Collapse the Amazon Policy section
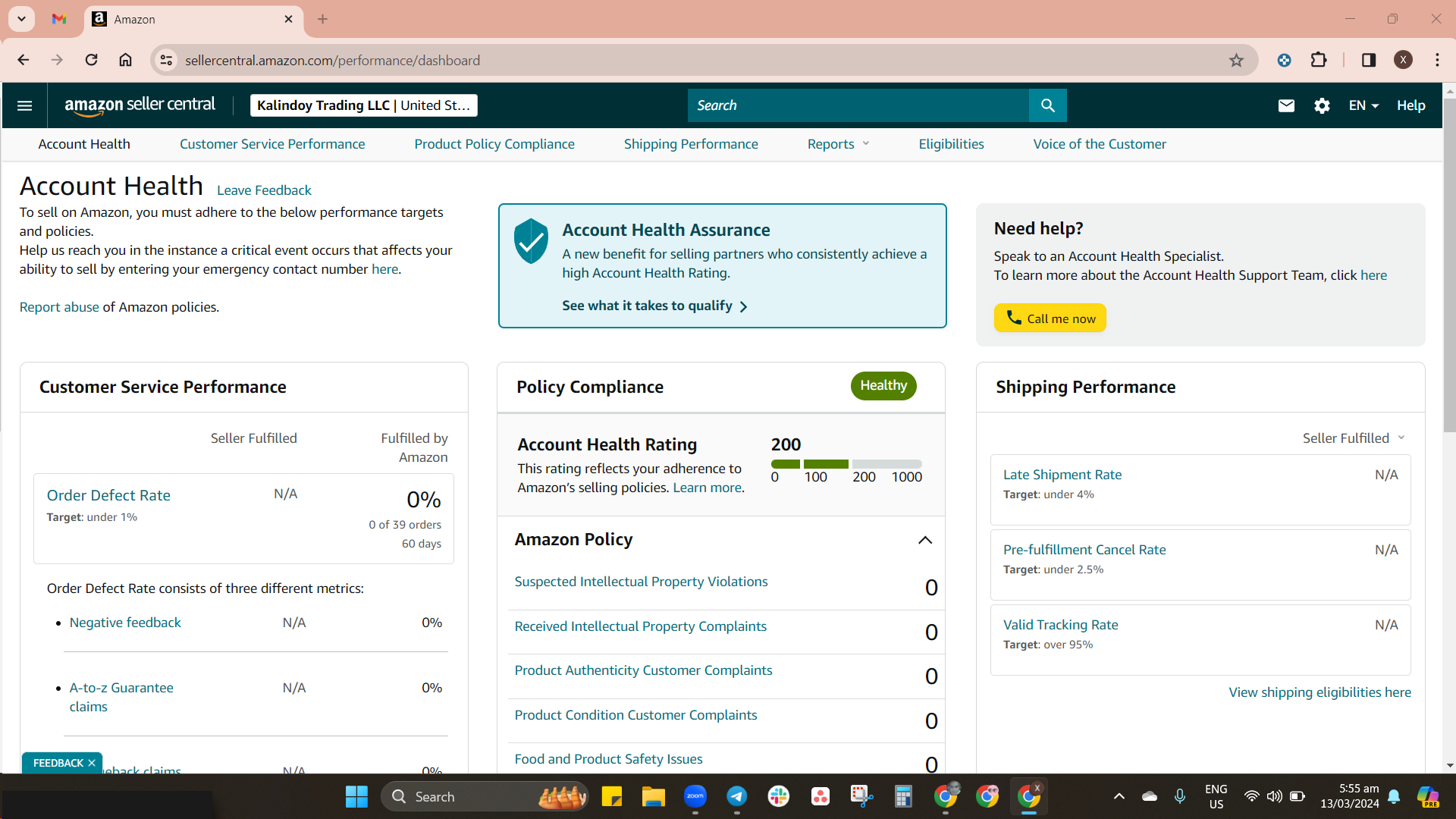Screen dimensions: 1456x819 tap(924, 540)
